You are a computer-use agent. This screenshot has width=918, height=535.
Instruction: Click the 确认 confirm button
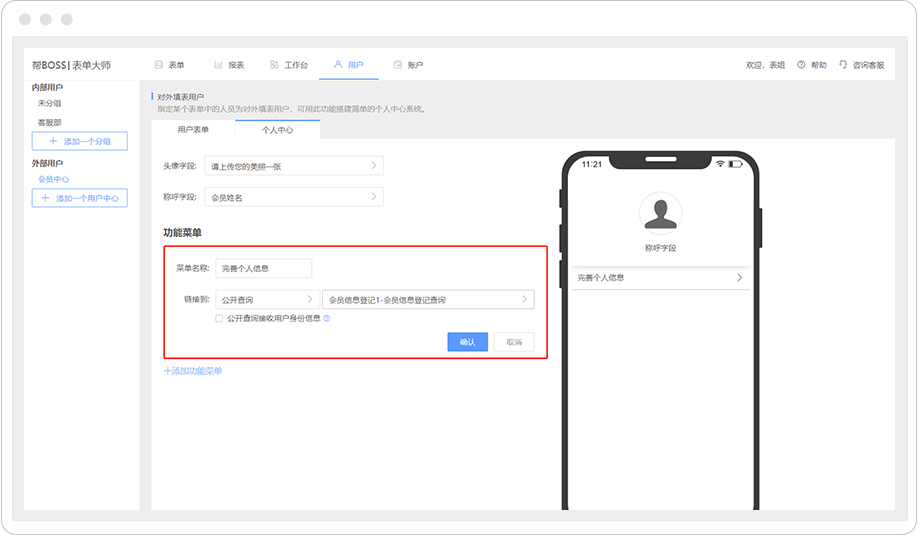pos(467,342)
